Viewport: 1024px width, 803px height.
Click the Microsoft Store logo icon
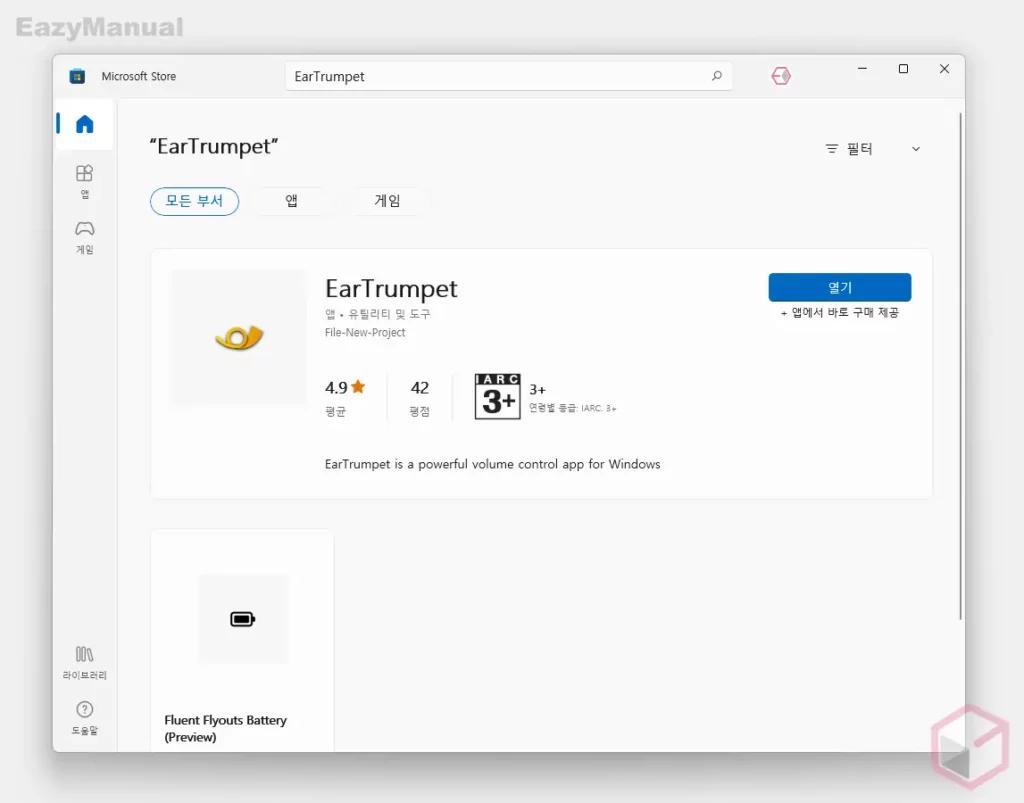[77, 76]
